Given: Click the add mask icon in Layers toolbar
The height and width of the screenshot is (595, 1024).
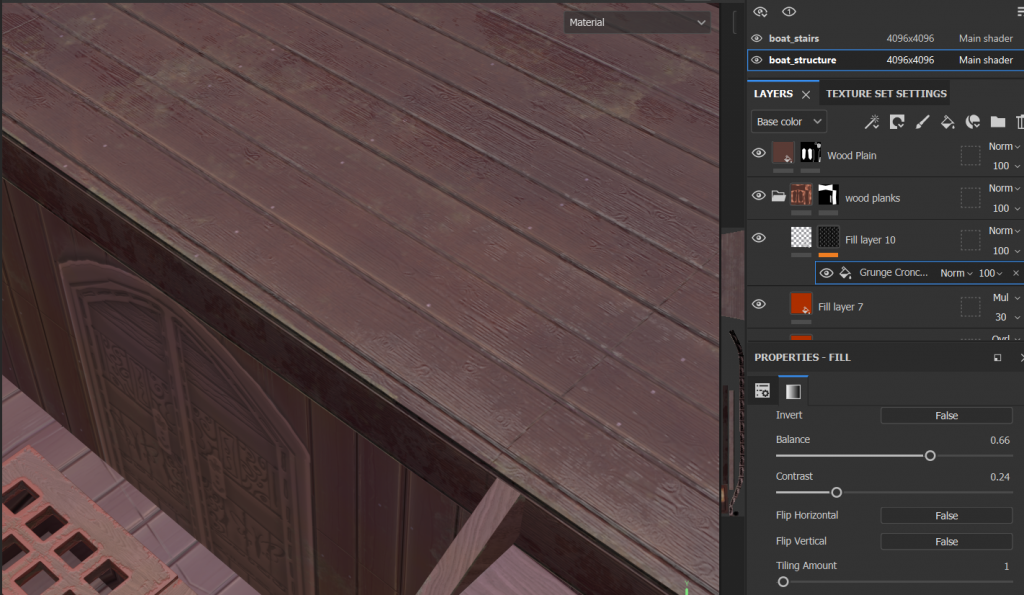Looking at the screenshot, I should [897, 122].
